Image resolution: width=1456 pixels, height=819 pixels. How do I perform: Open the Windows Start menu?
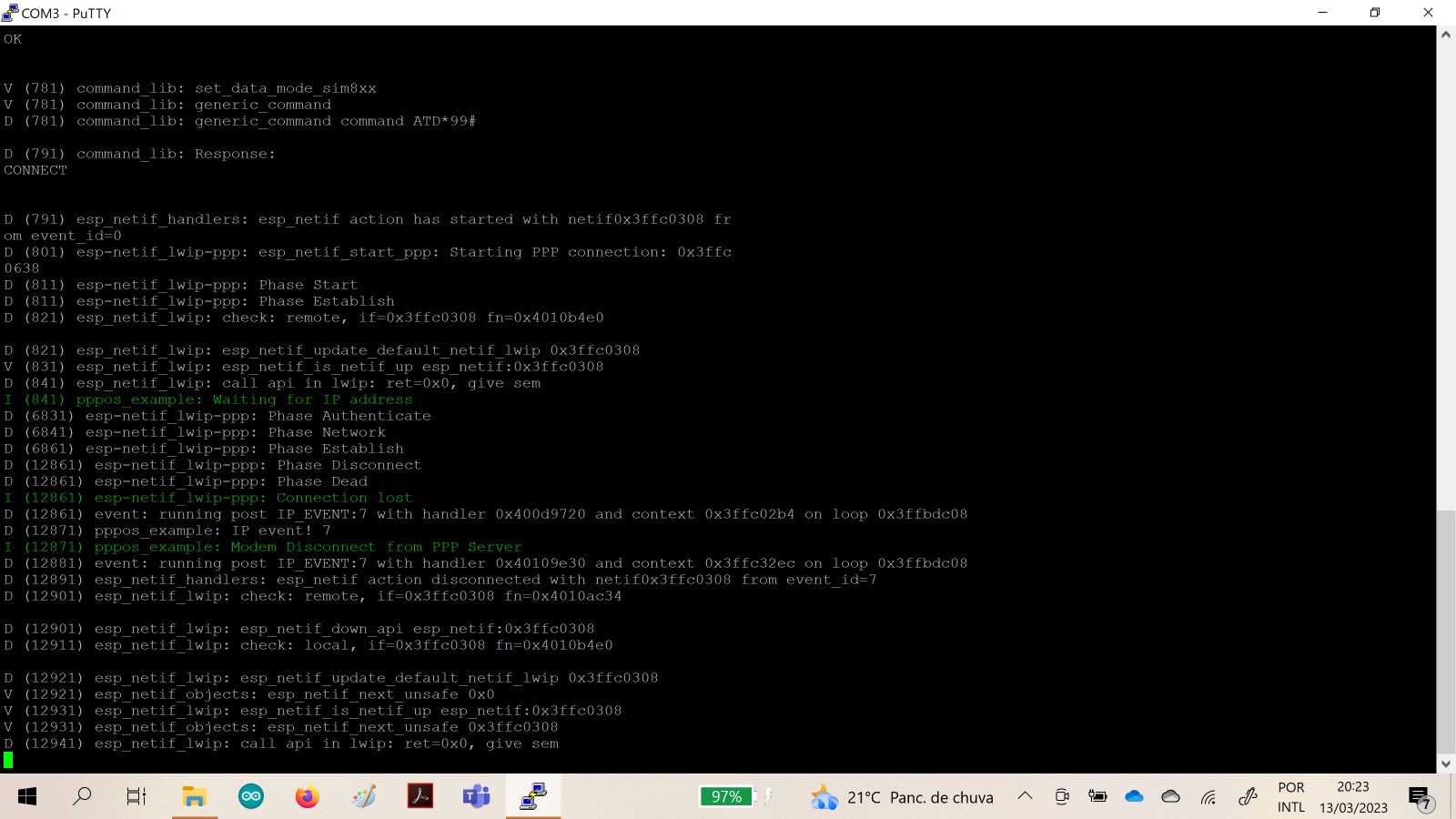point(27,797)
